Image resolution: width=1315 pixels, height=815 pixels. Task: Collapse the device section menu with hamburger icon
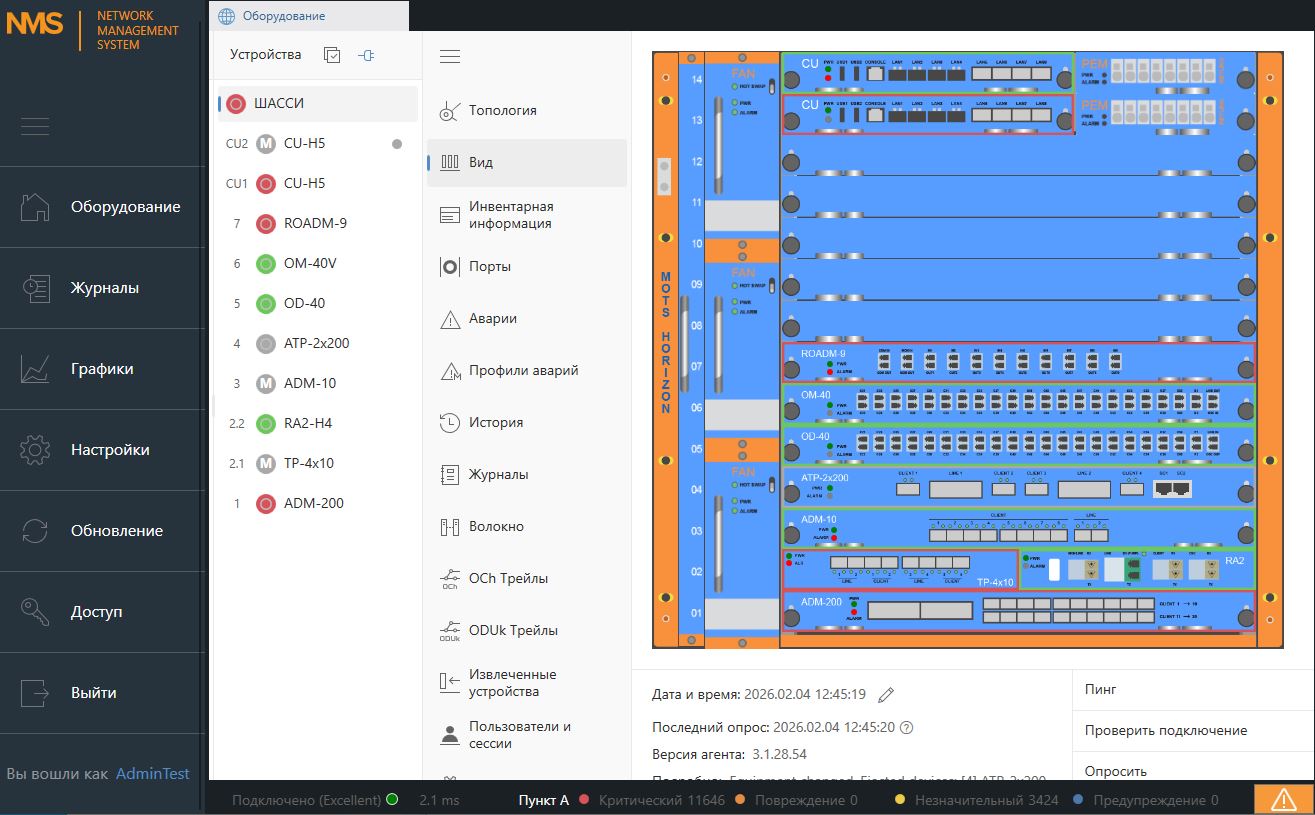[x=450, y=57]
